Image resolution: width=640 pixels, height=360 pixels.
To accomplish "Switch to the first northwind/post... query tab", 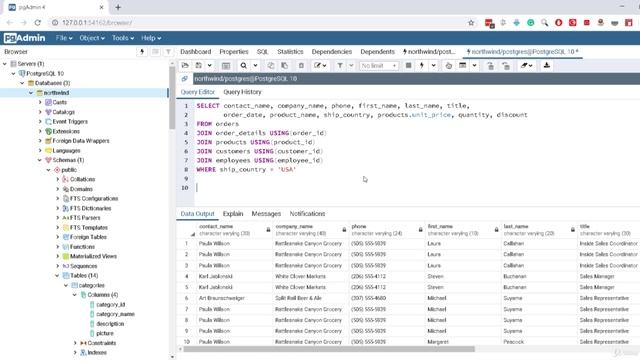I will point(429,52).
